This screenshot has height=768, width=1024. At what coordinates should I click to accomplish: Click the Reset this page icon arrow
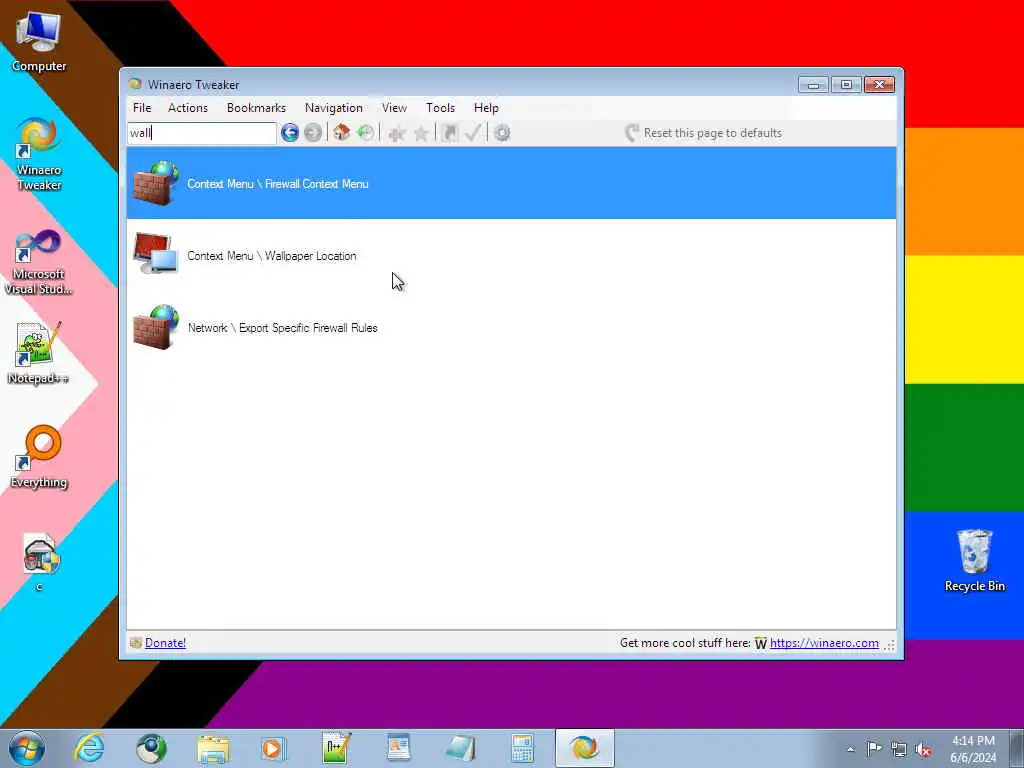(631, 133)
